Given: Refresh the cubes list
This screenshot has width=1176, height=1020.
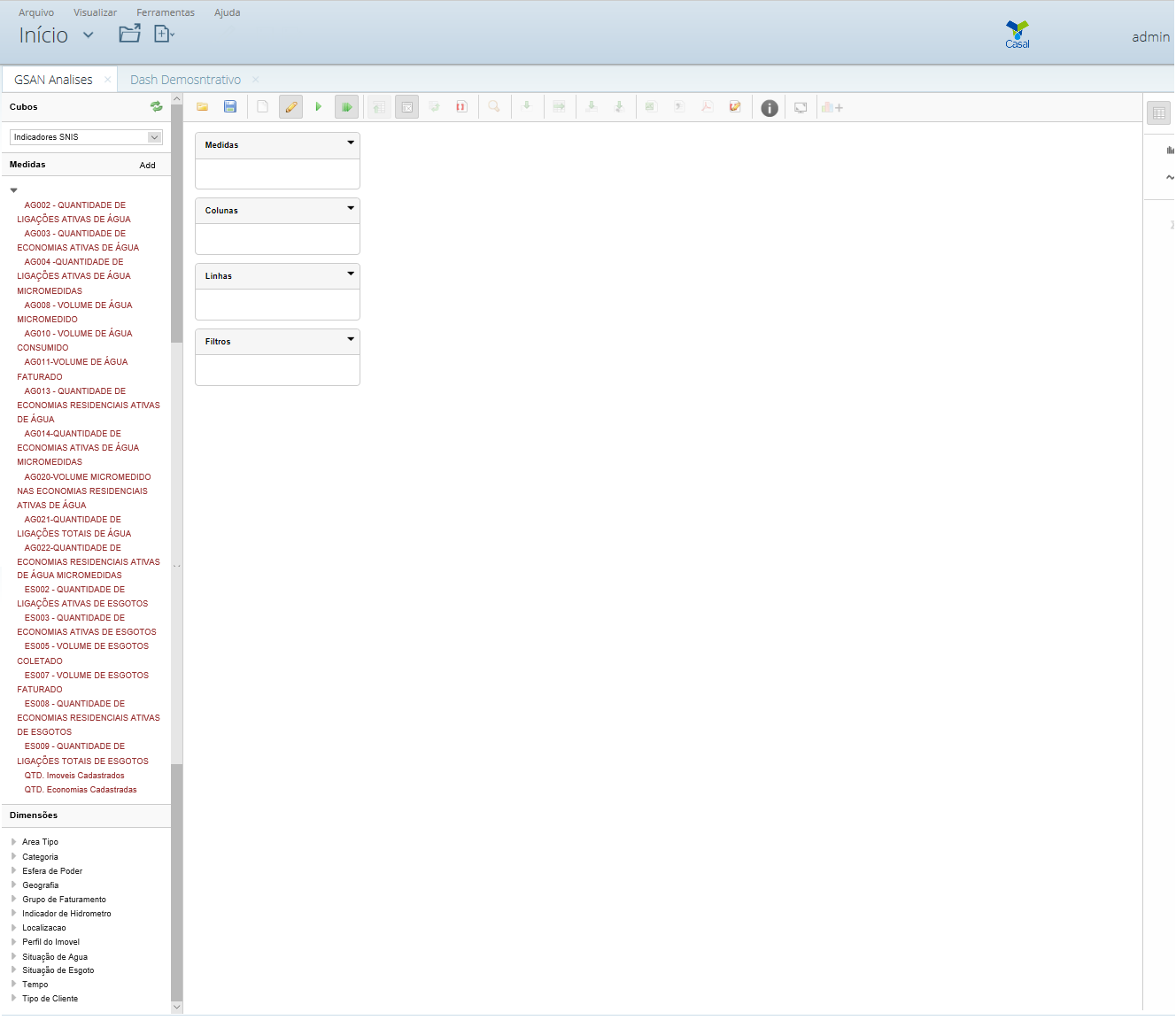Looking at the screenshot, I should pyautogui.click(x=157, y=107).
